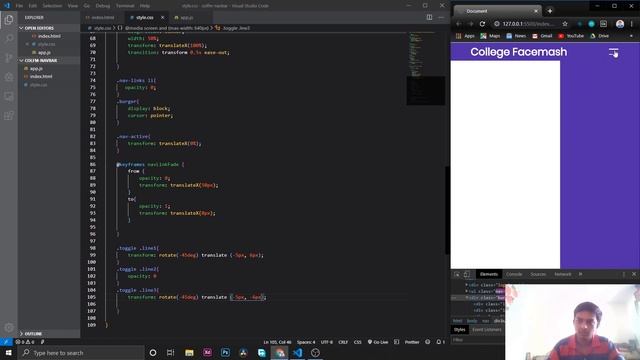
Task: Open the YouTube bookmark in Chrome
Action: point(571,36)
